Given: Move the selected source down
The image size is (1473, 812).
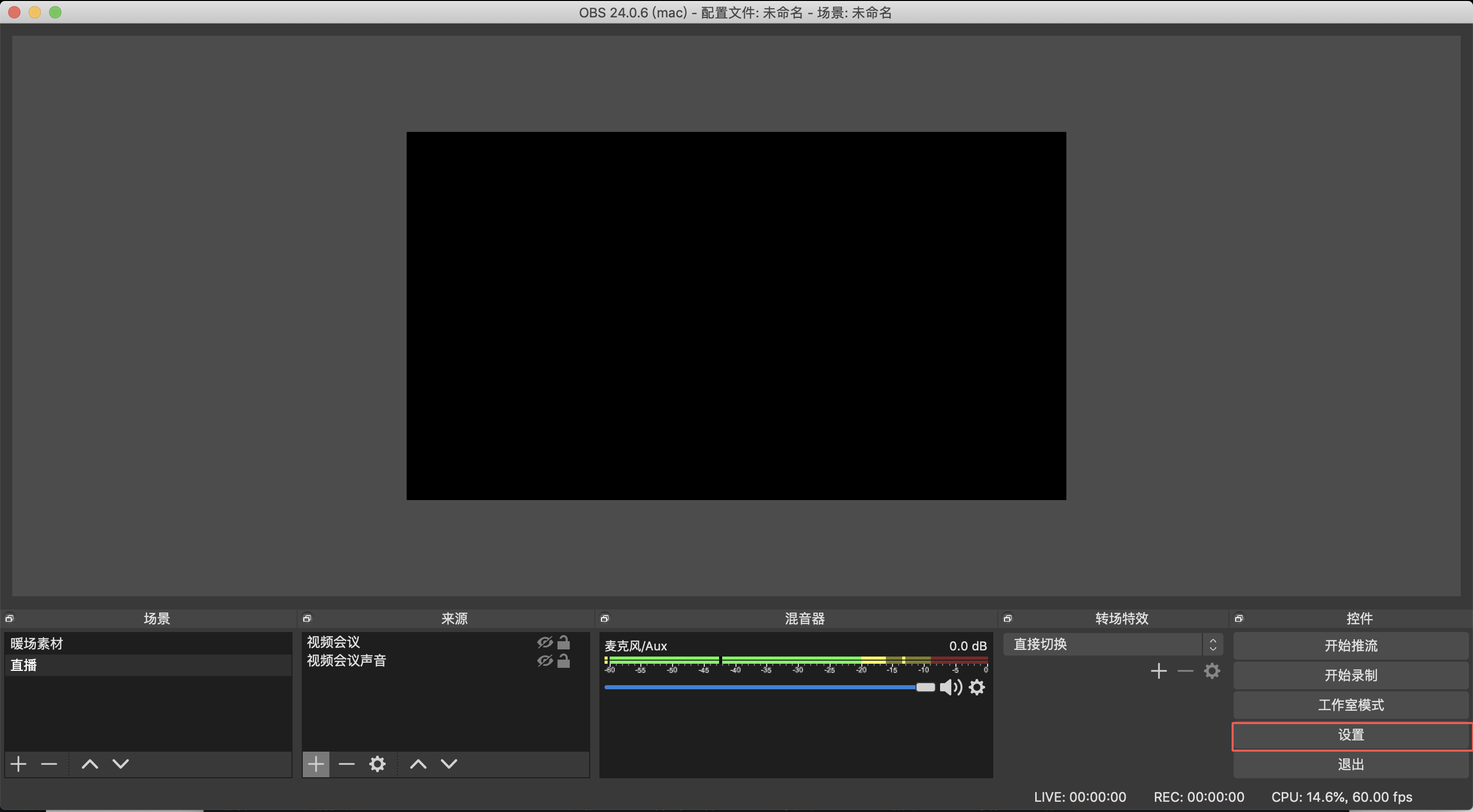Looking at the screenshot, I should pos(449,764).
